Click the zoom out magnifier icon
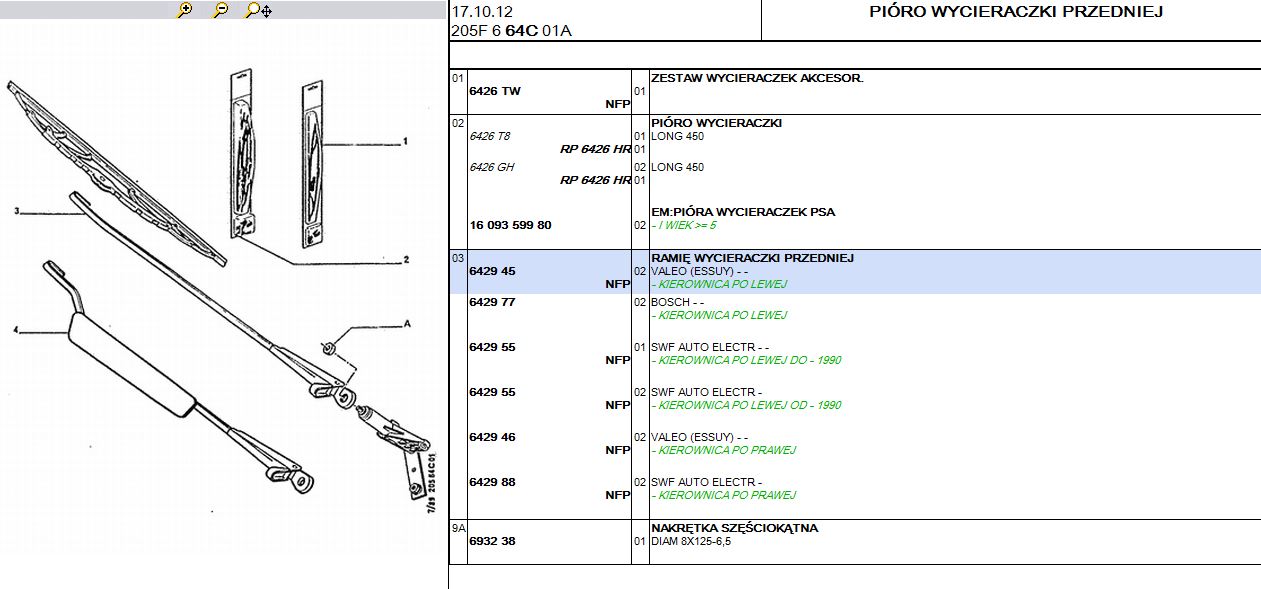The width and height of the screenshot is (1261, 589). 221,10
